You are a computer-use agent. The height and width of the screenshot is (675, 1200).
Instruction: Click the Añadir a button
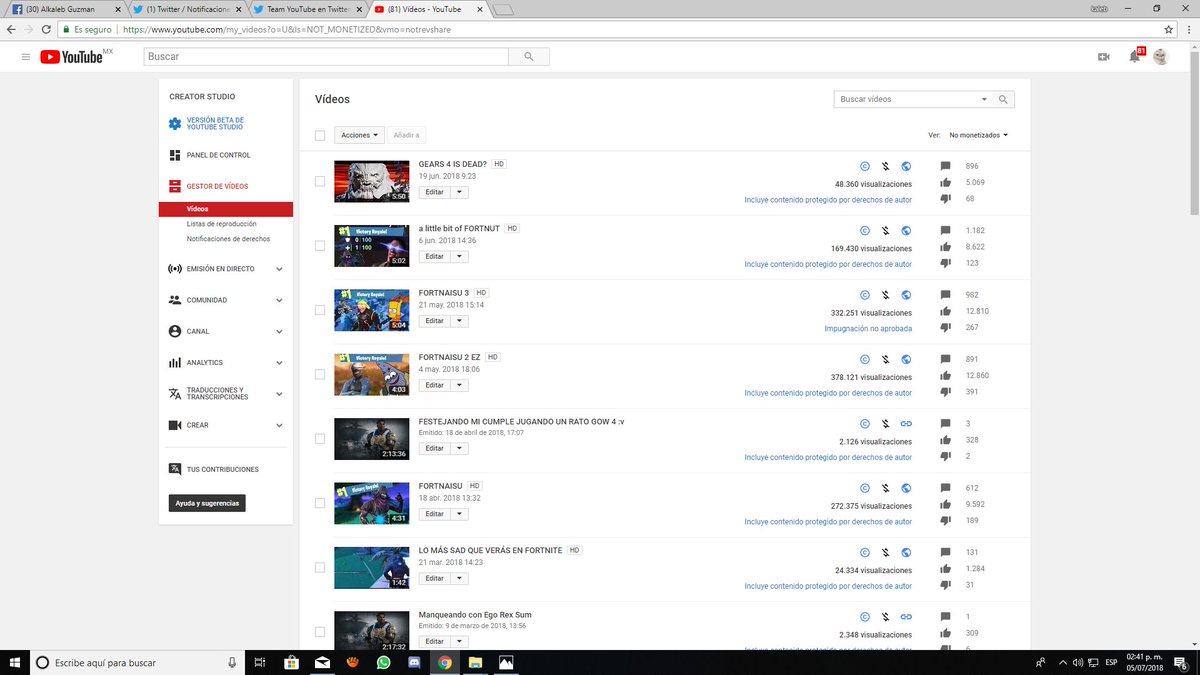point(406,135)
